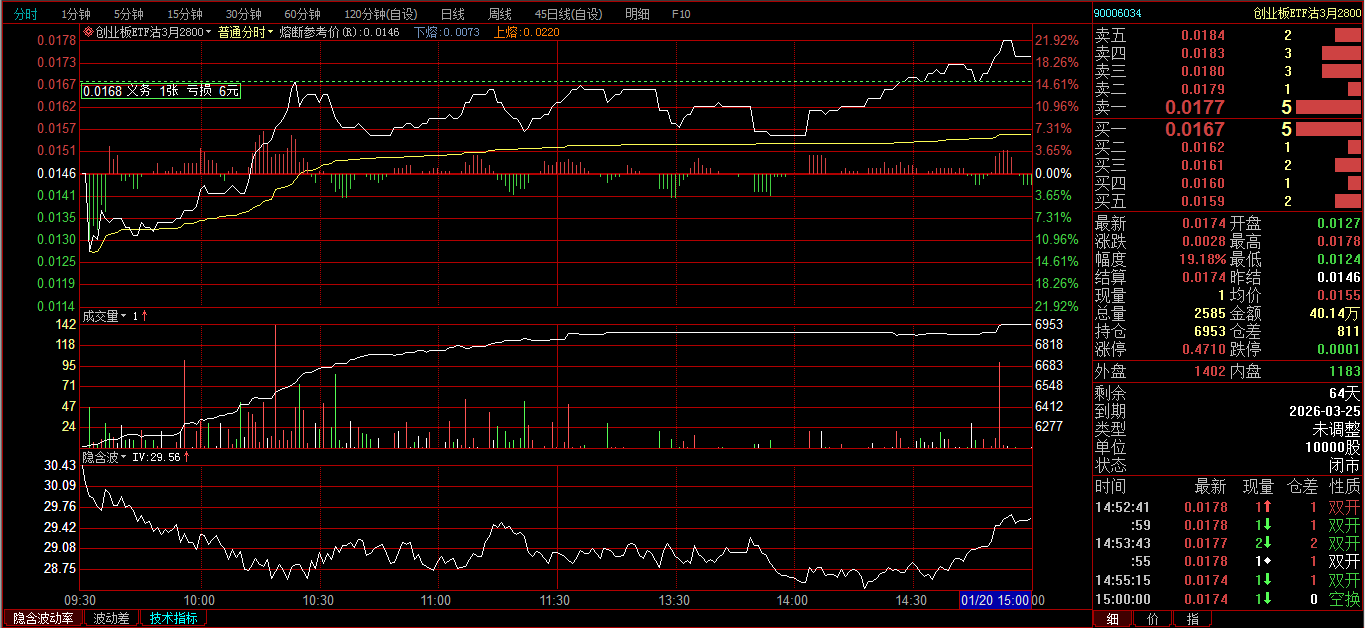
Task: Click the 内盘 value 1183
Action: 1345,371
